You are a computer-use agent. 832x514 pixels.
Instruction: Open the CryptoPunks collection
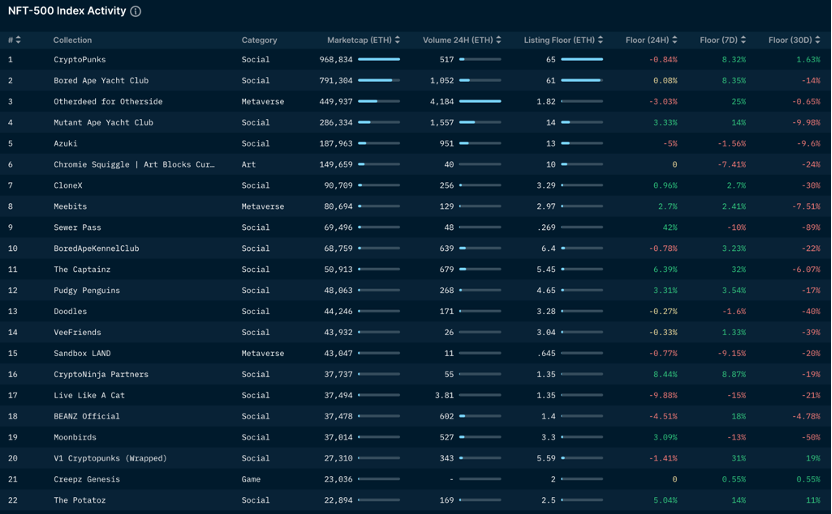coord(80,59)
